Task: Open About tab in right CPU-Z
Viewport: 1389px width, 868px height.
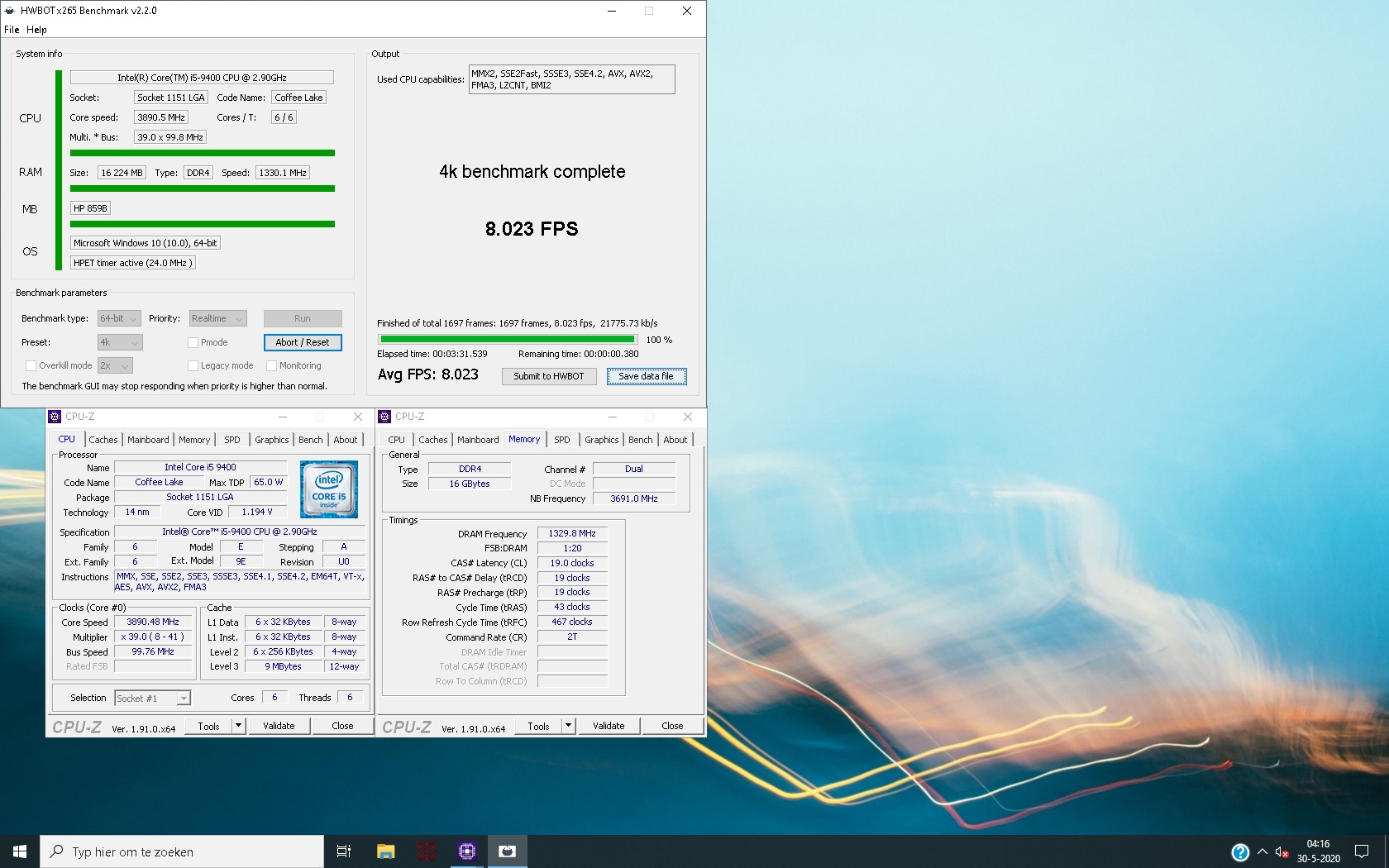Action: coord(675,440)
